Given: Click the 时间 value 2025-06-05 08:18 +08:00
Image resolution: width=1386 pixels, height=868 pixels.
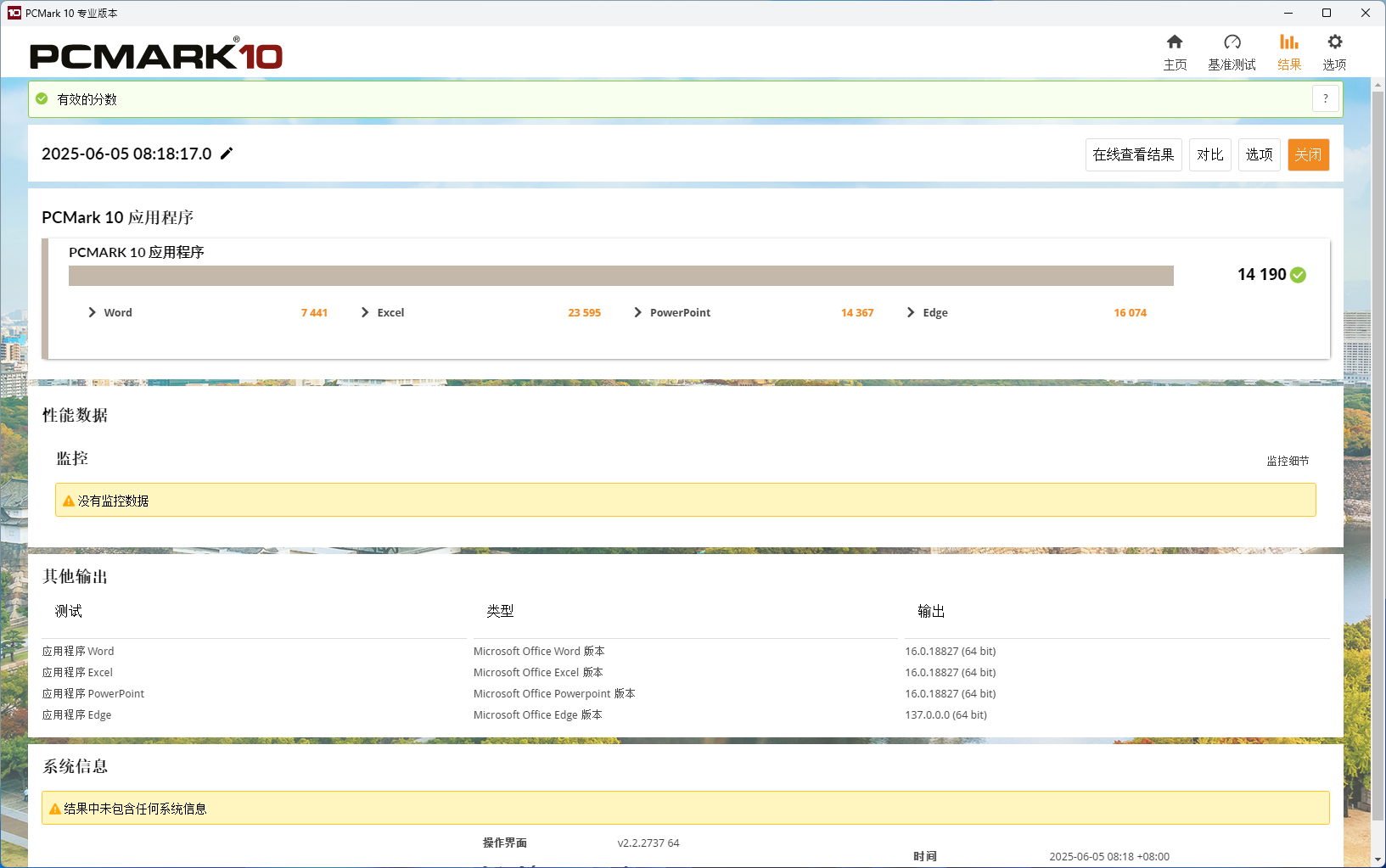Looking at the screenshot, I should 1109,856.
